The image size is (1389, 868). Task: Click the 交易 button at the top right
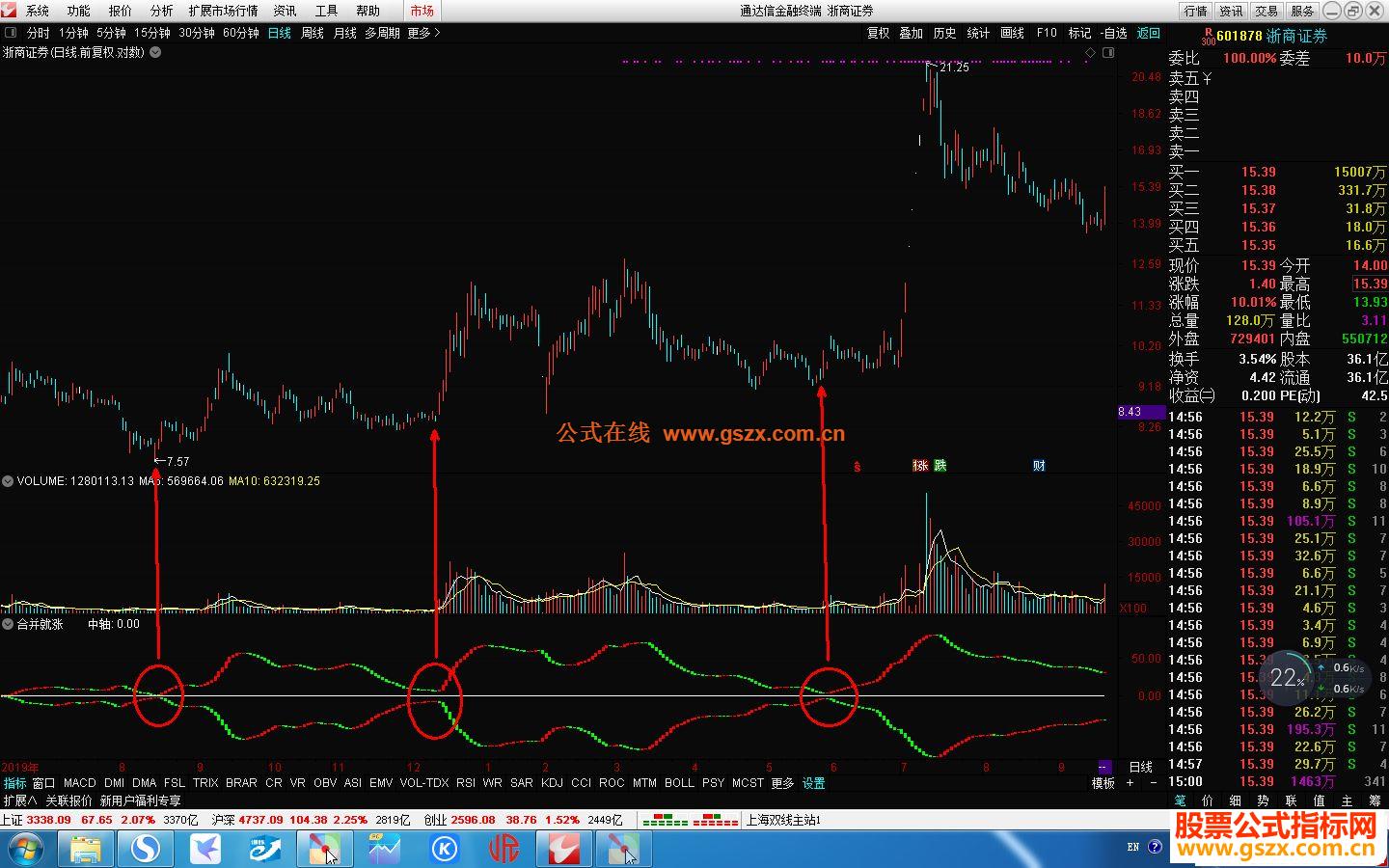tap(1266, 11)
